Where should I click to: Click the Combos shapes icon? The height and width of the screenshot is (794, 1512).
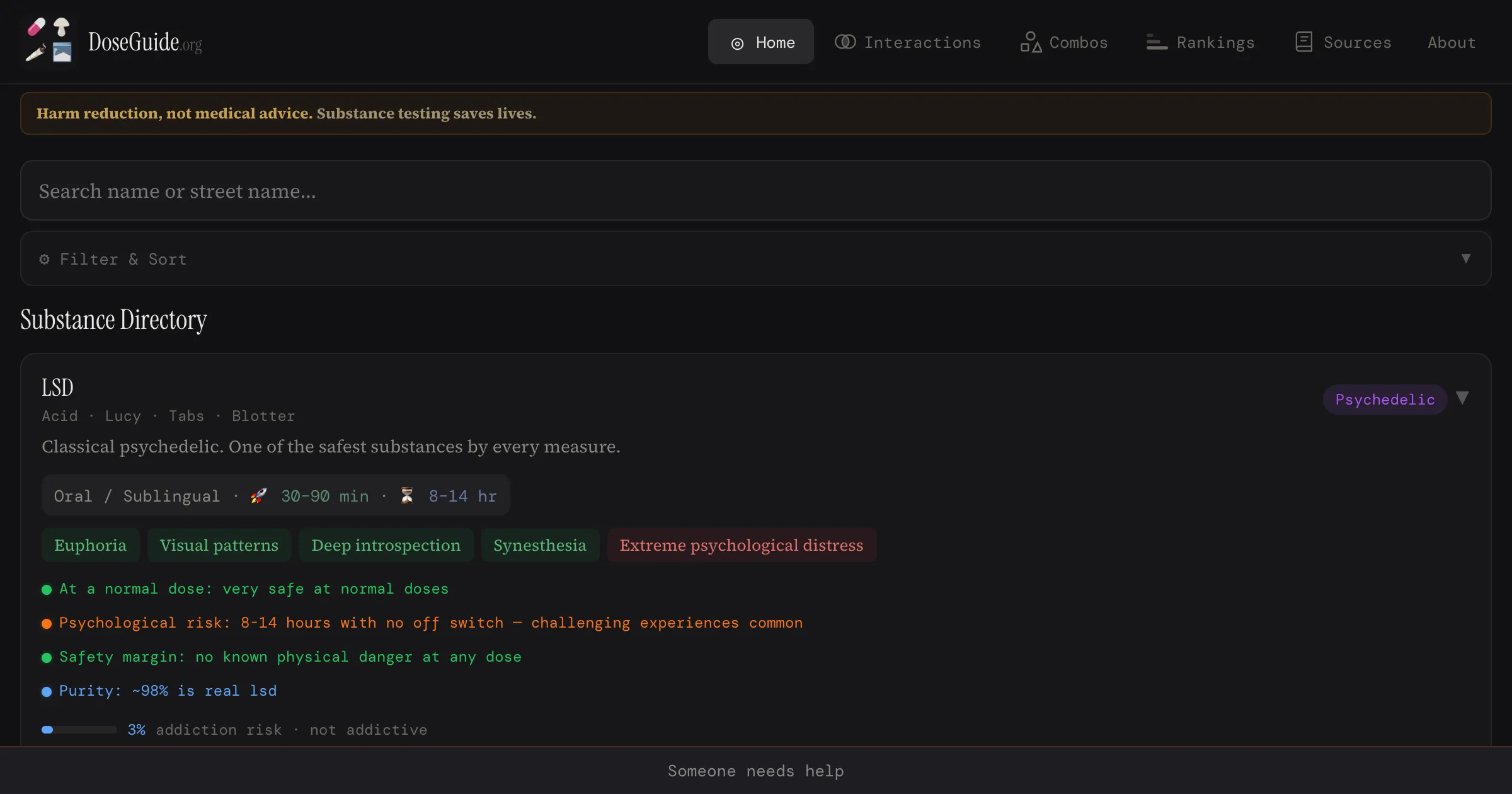1031,42
